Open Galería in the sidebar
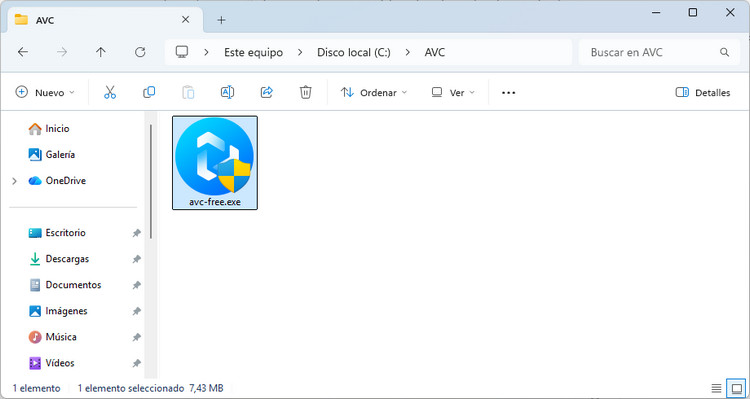The image size is (750, 399). (x=52, y=155)
